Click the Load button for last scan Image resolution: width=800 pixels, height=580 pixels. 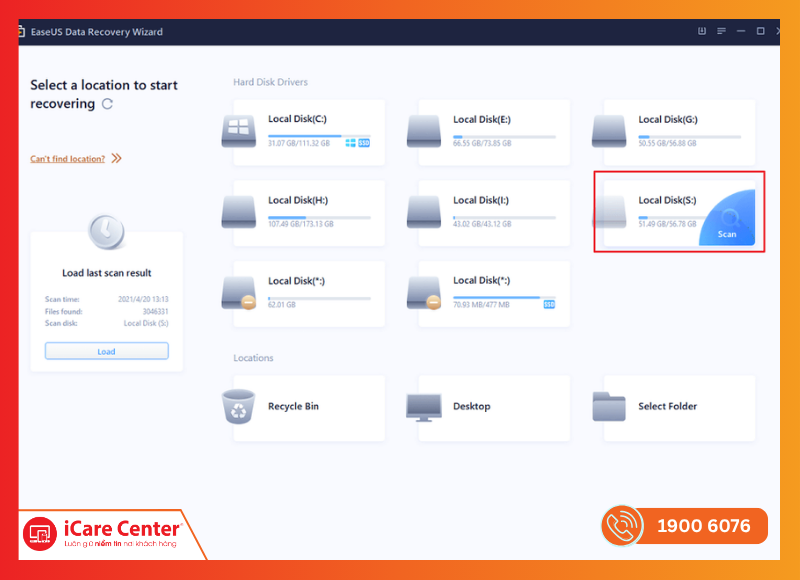click(x=106, y=351)
